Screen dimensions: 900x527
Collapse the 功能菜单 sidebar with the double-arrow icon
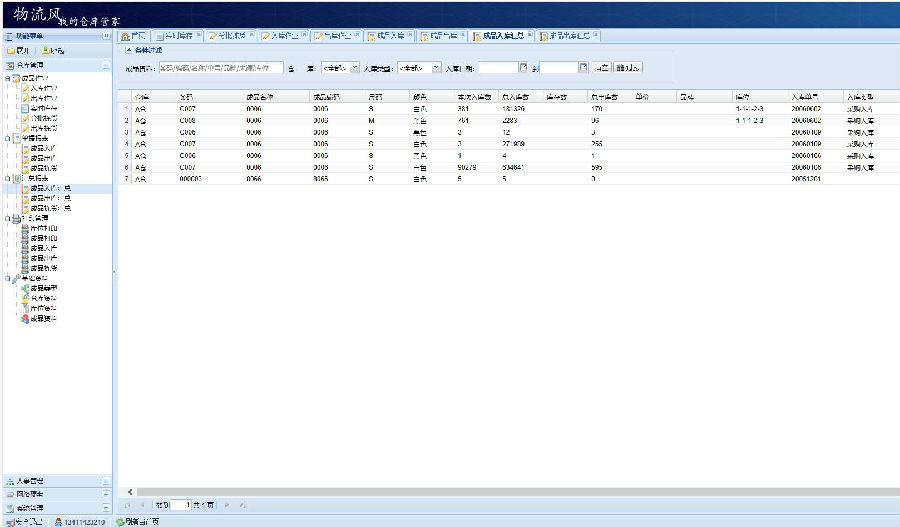106,36
